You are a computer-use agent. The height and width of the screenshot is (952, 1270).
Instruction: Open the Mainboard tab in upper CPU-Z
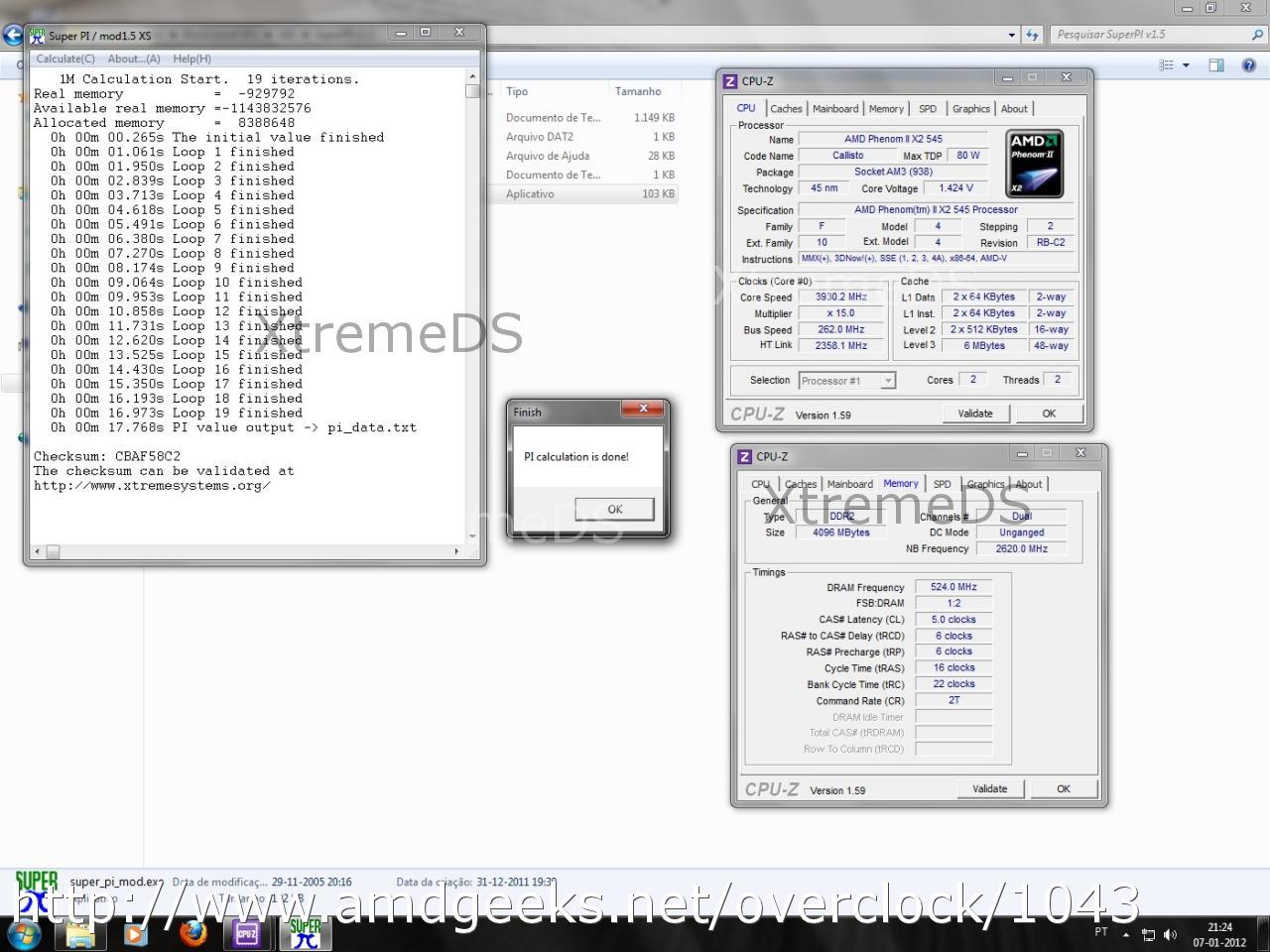[x=835, y=109]
